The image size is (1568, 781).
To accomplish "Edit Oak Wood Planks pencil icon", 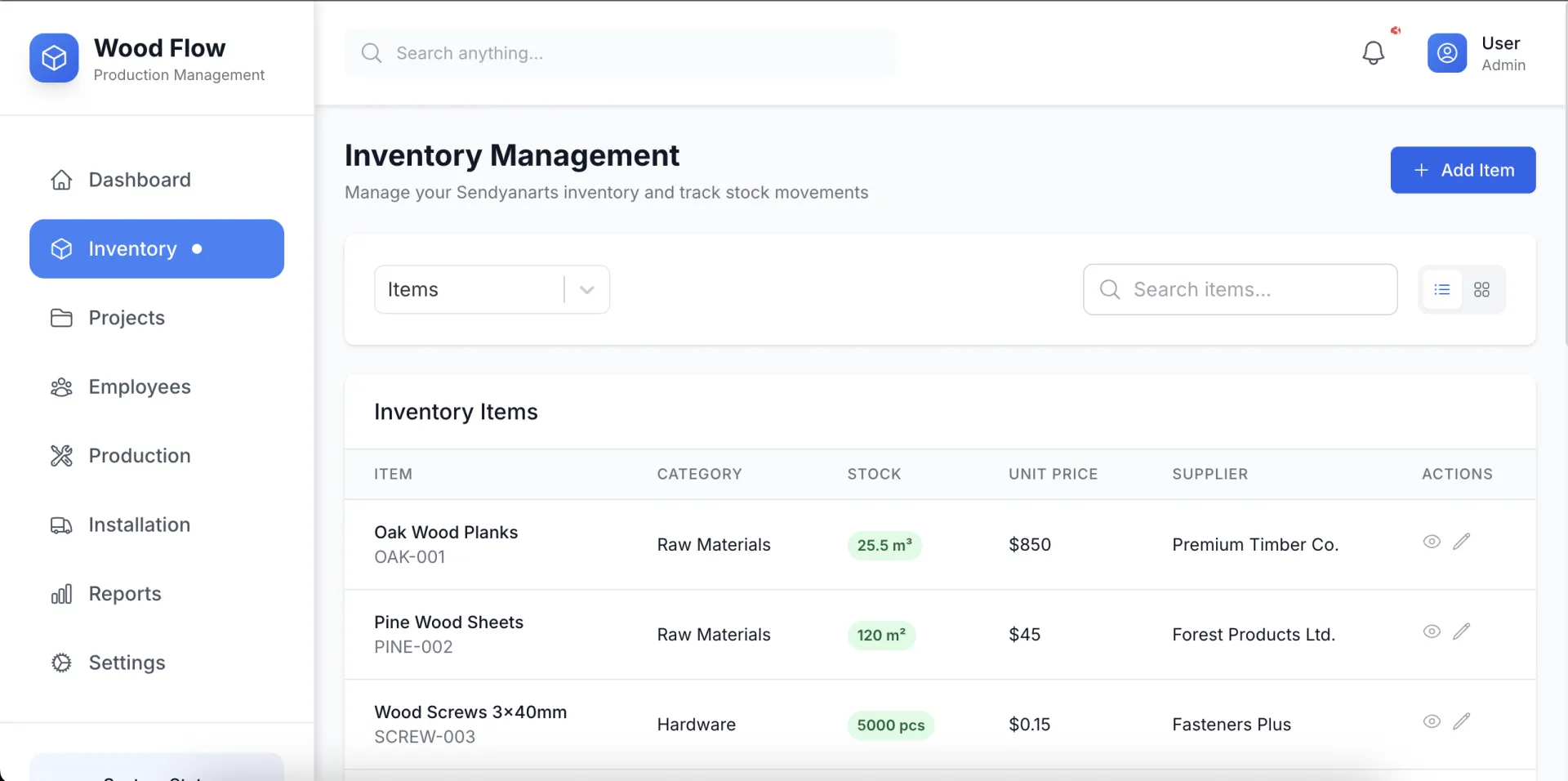I will (1462, 542).
